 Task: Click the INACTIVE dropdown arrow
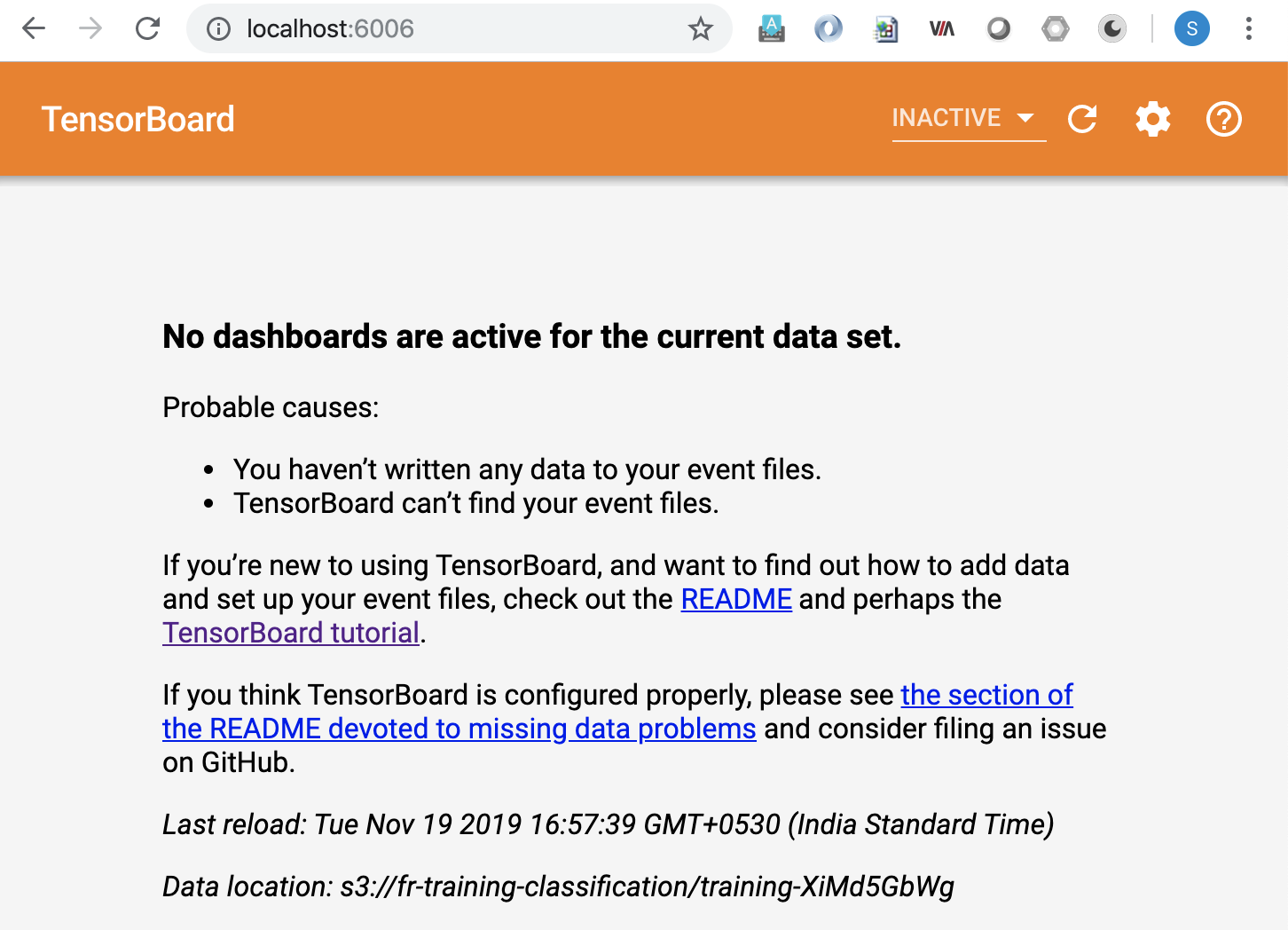pyautogui.click(x=1027, y=117)
